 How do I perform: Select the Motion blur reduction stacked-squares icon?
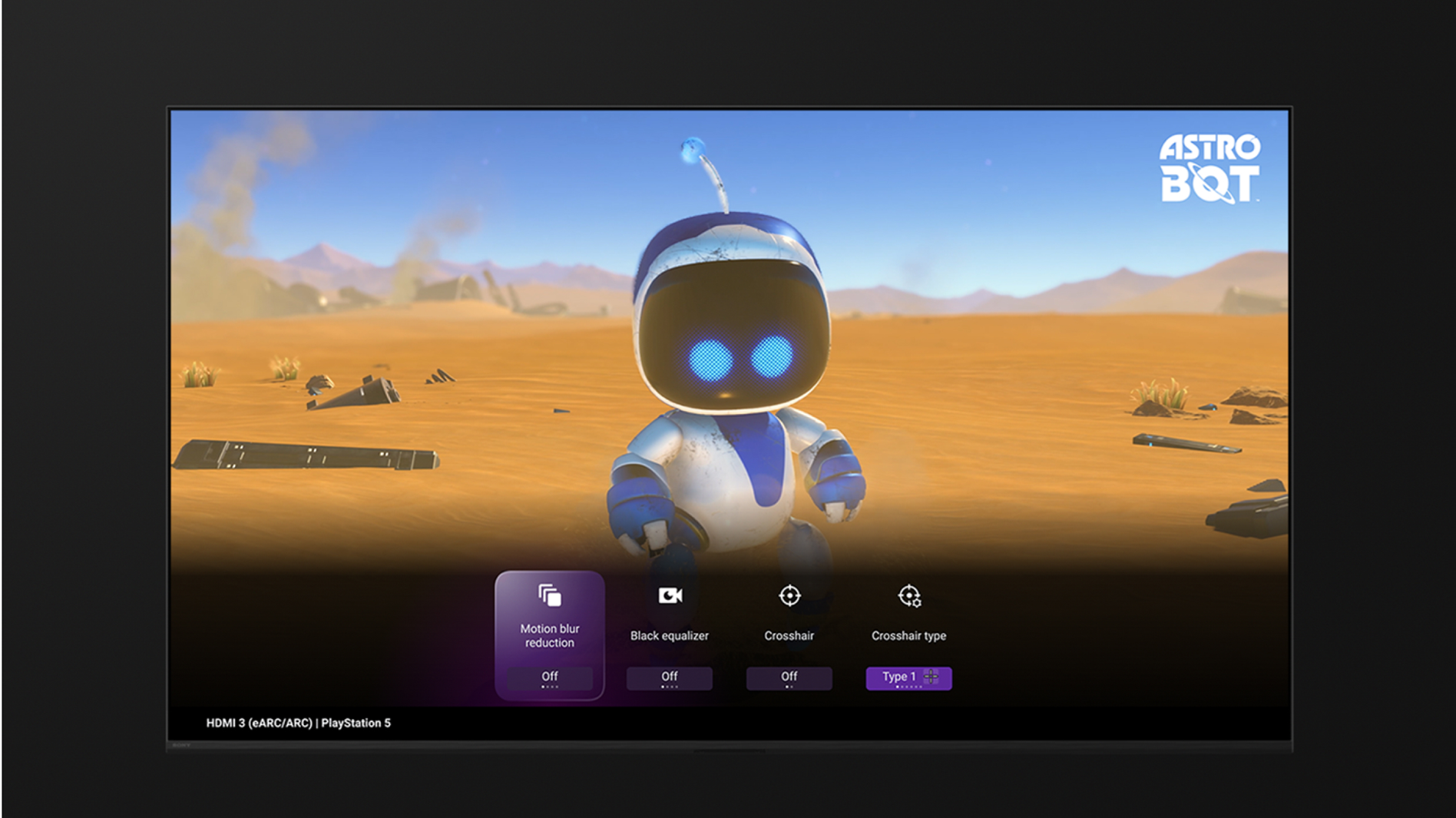(x=549, y=595)
